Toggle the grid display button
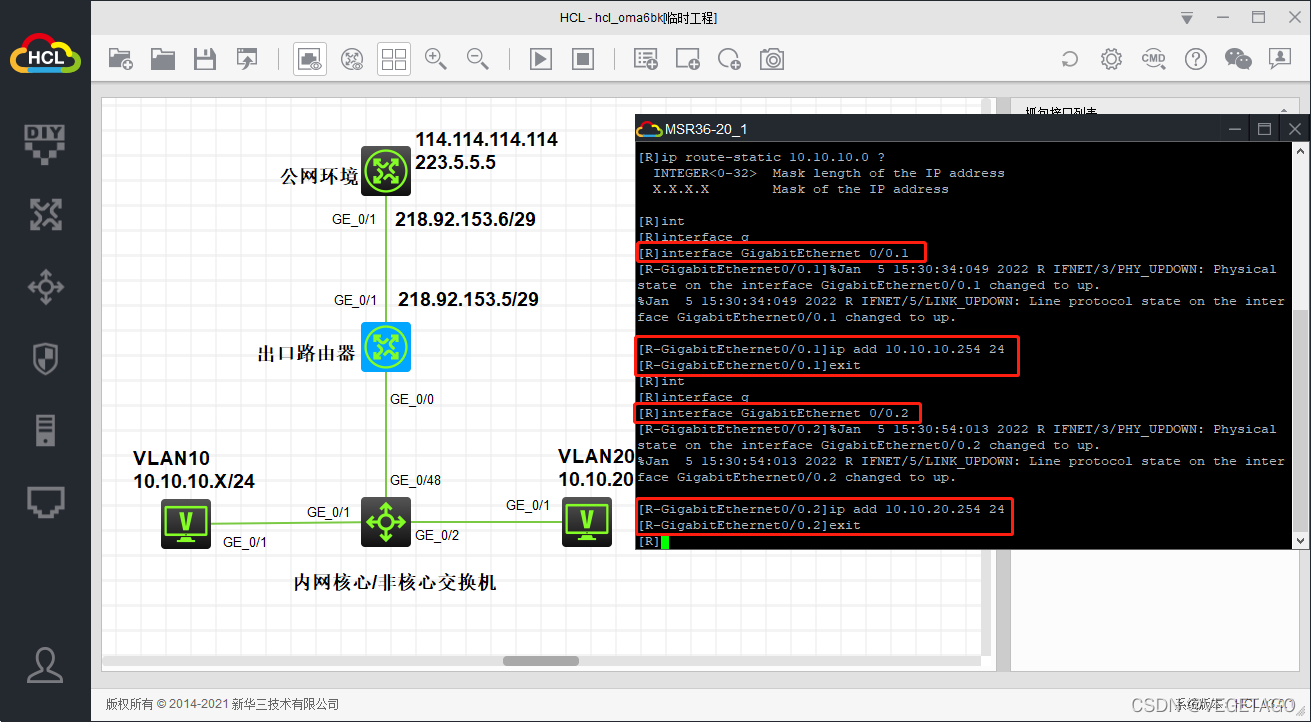 (394, 60)
